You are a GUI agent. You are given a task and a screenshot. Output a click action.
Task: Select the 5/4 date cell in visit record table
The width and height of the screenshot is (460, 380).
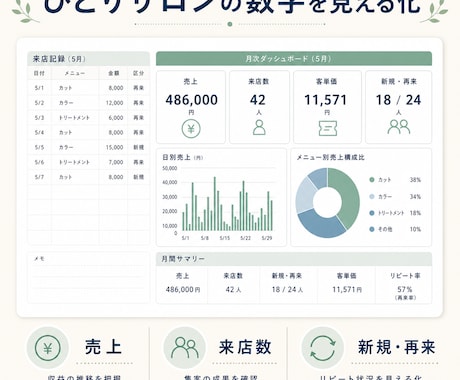point(39,132)
